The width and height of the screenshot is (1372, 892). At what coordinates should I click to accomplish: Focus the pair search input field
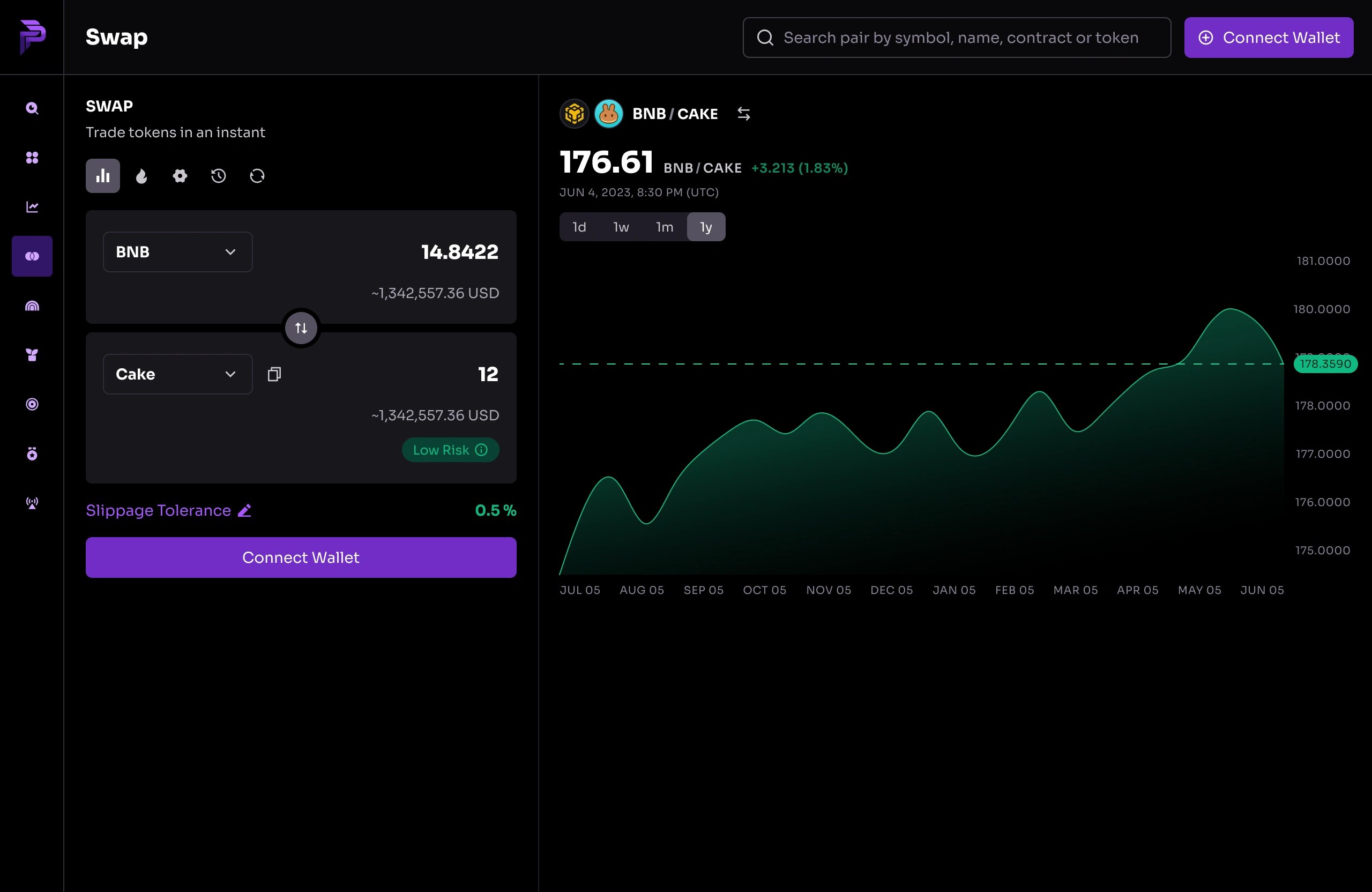tap(956, 38)
